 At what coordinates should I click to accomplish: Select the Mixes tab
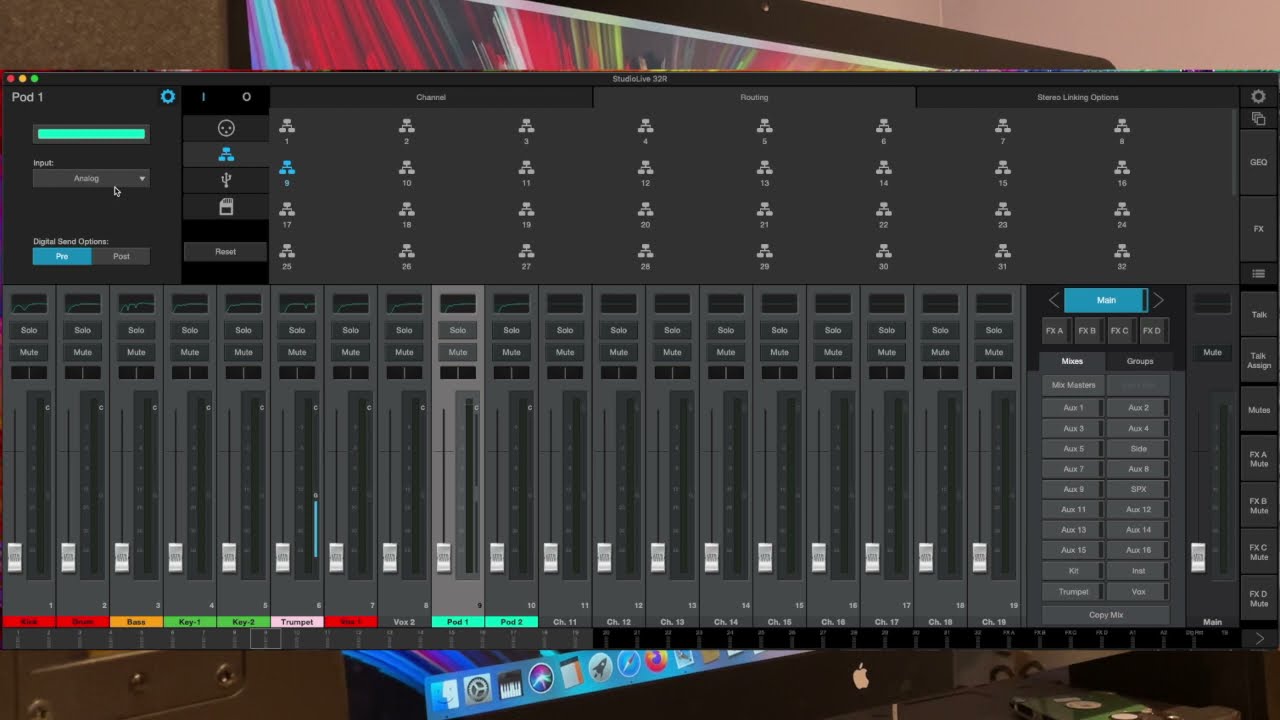(x=1072, y=361)
